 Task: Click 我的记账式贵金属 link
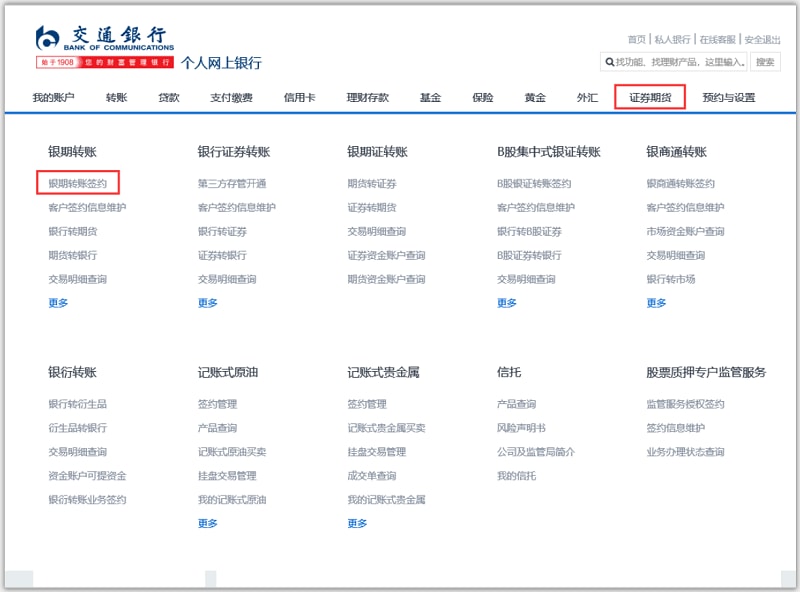point(386,499)
